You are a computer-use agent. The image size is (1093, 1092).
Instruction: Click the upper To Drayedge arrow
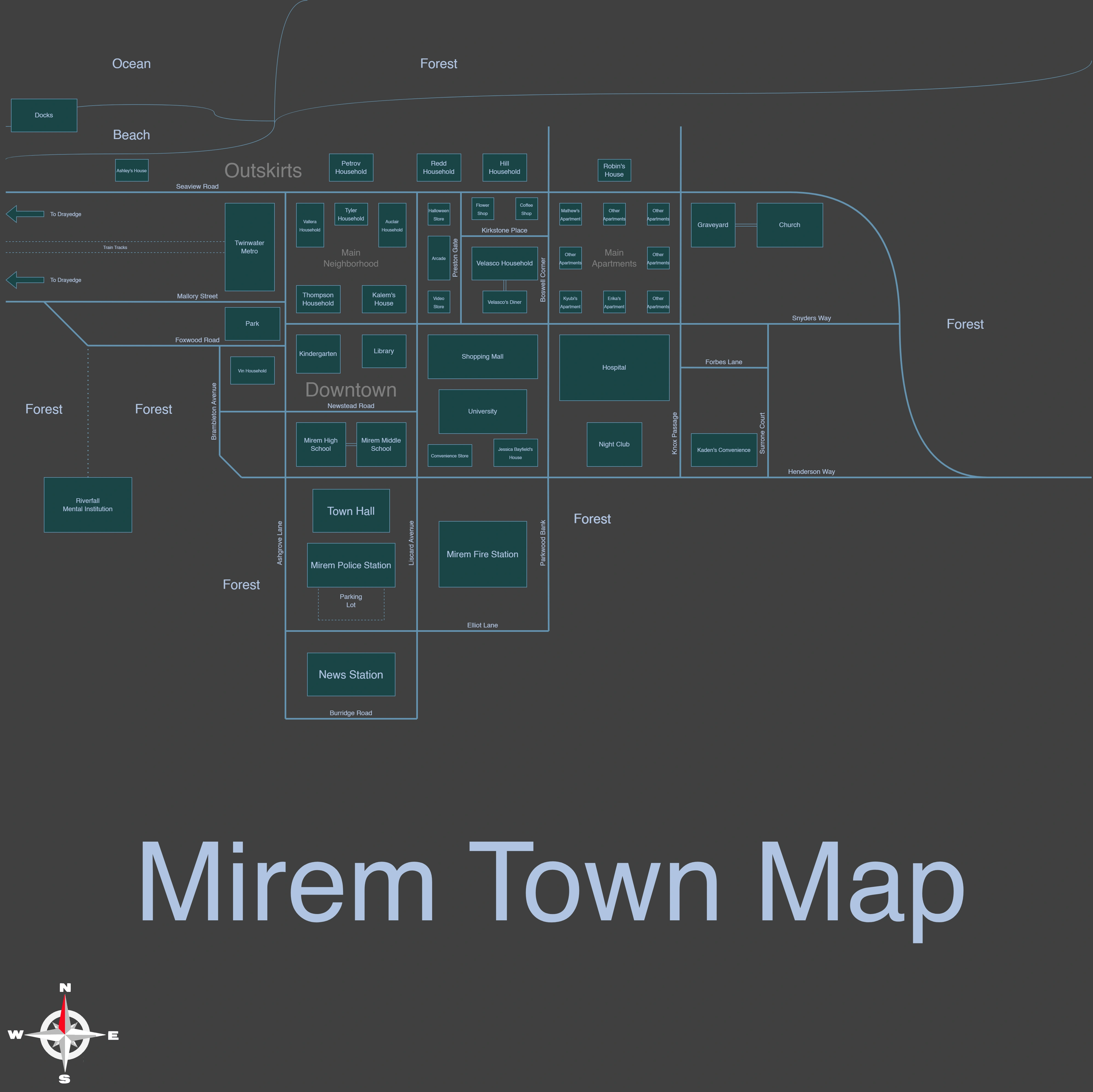point(25,214)
